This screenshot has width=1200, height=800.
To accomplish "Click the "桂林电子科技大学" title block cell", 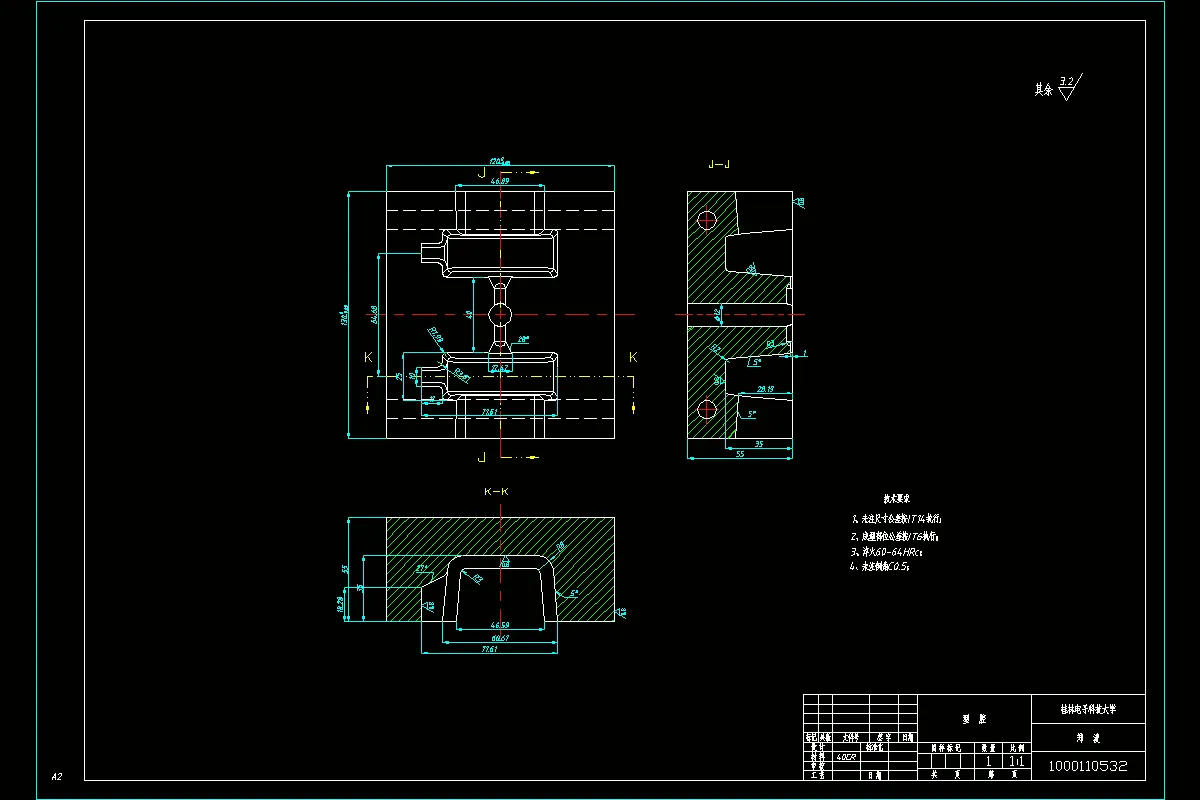I will (x=1088, y=709).
